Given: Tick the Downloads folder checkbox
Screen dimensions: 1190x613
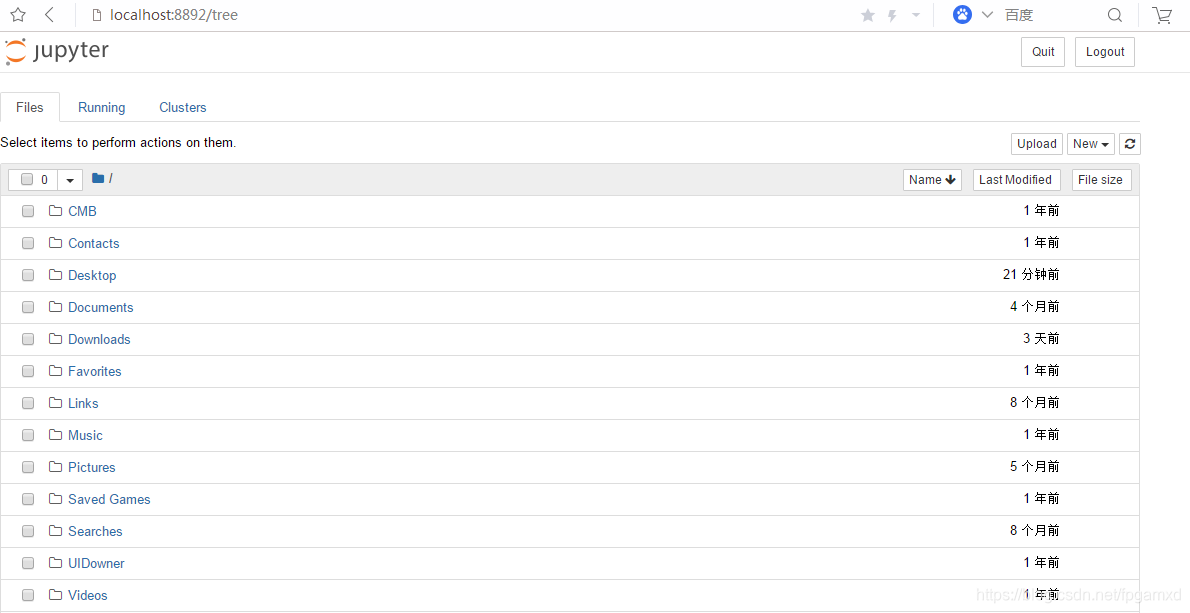Looking at the screenshot, I should coord(28,339).
